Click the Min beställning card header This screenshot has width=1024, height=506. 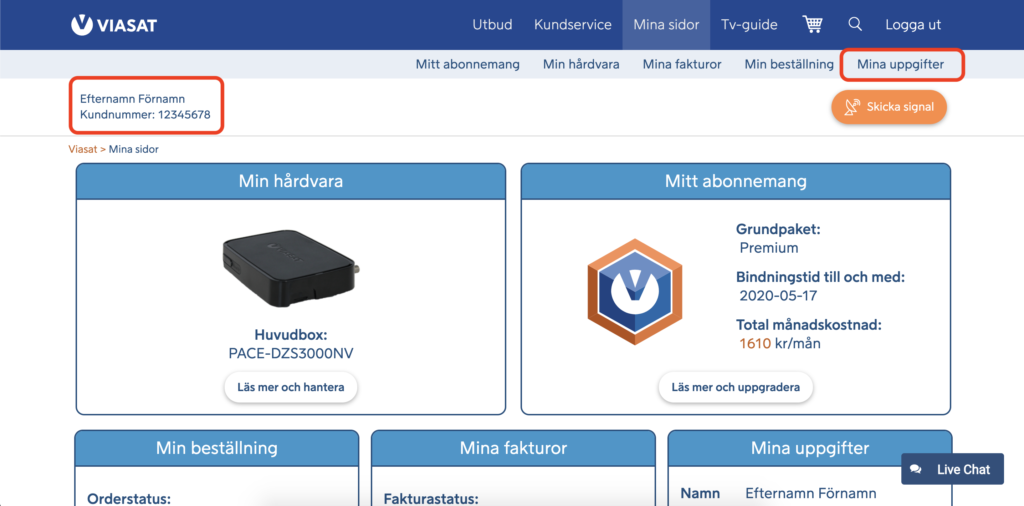click(x=217, y=448)
